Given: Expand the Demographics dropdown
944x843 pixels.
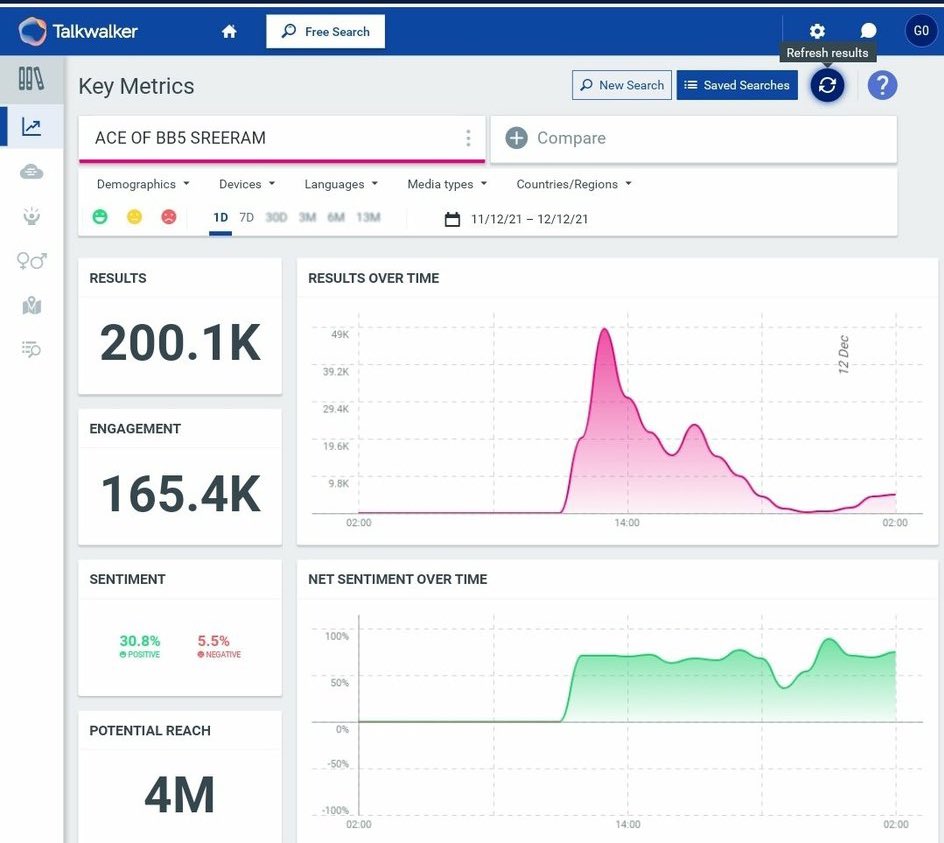Looking at the screenshot, I should (x=143, y=184).
